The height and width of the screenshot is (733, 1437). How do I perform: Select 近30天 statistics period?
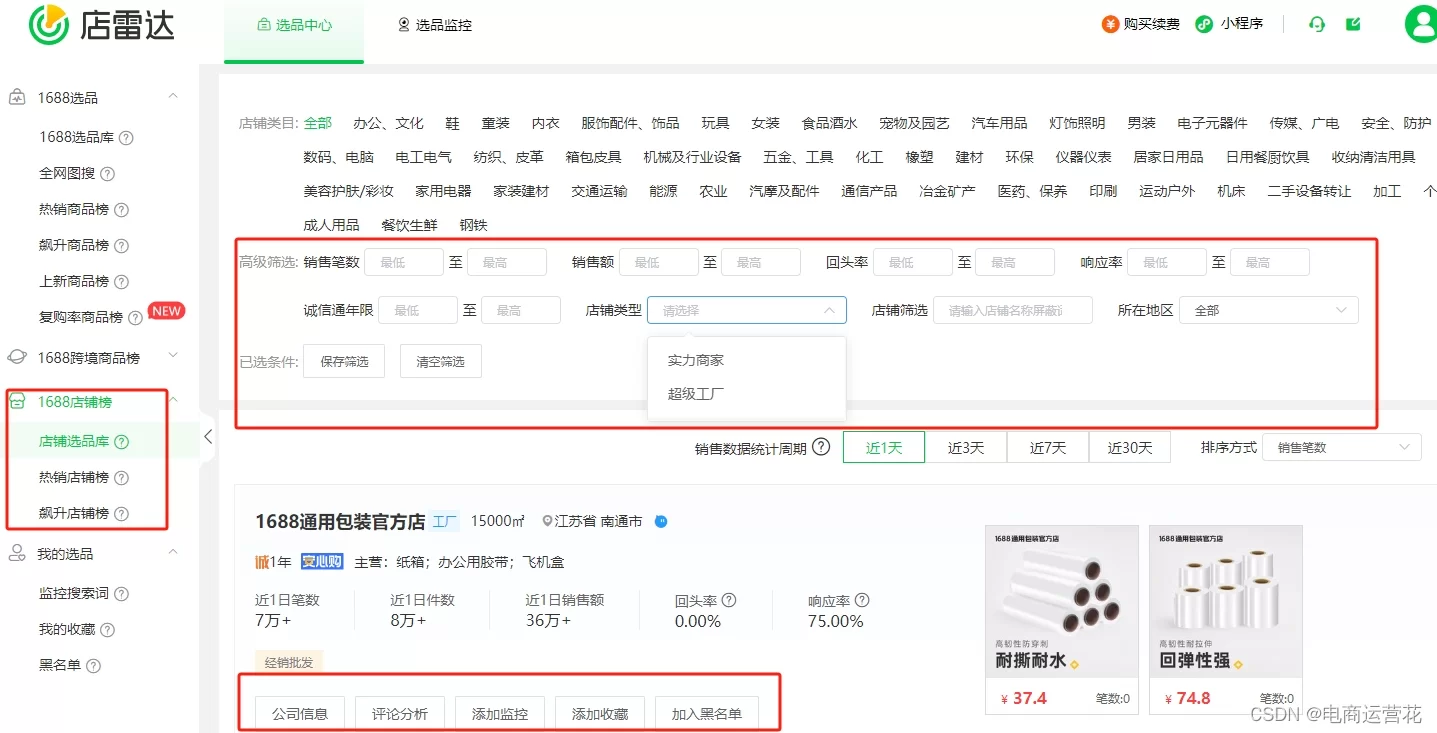[x=1129, y=448]
